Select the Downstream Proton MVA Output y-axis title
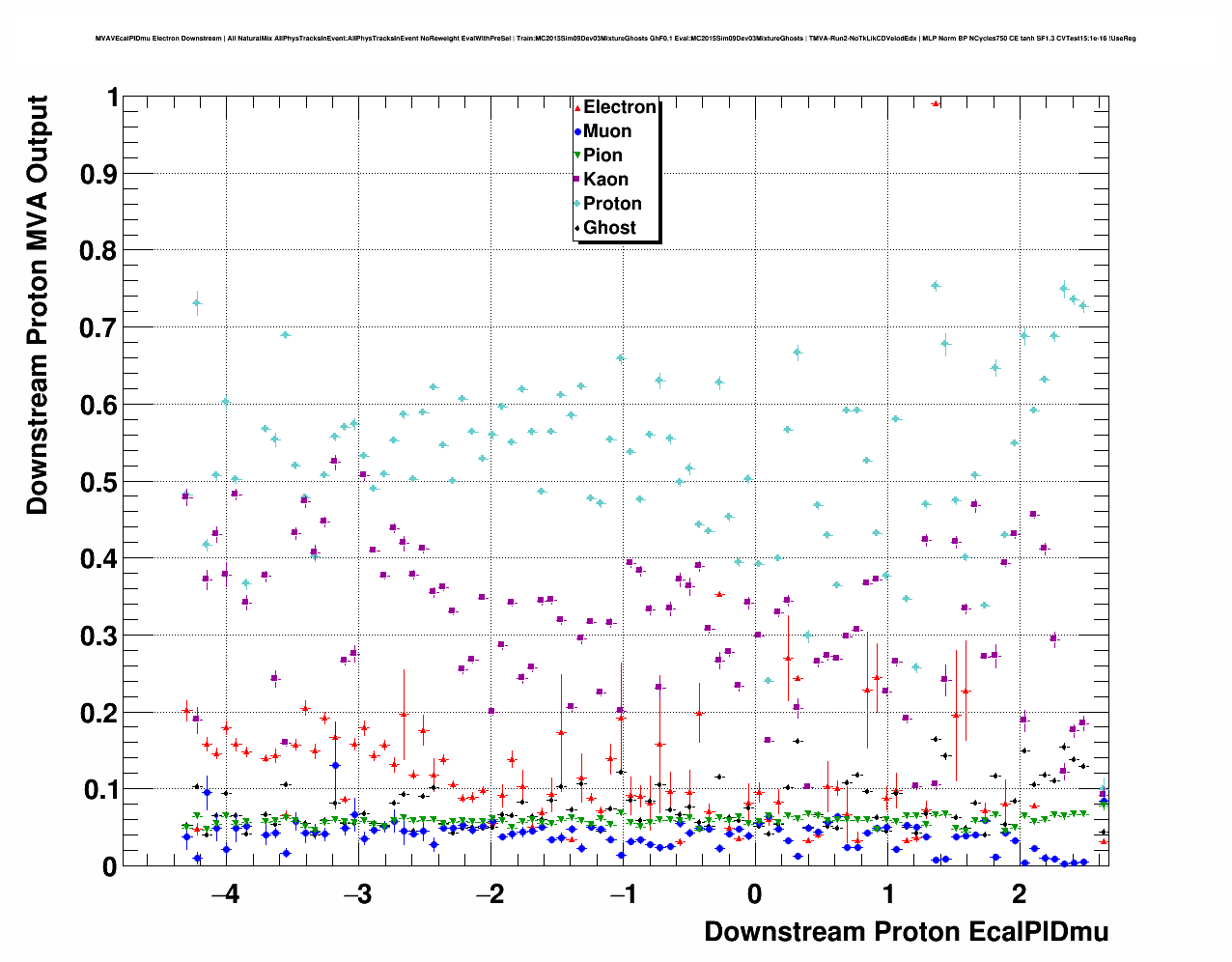This screenshot has width=1232, height=962. pos(37,305)
